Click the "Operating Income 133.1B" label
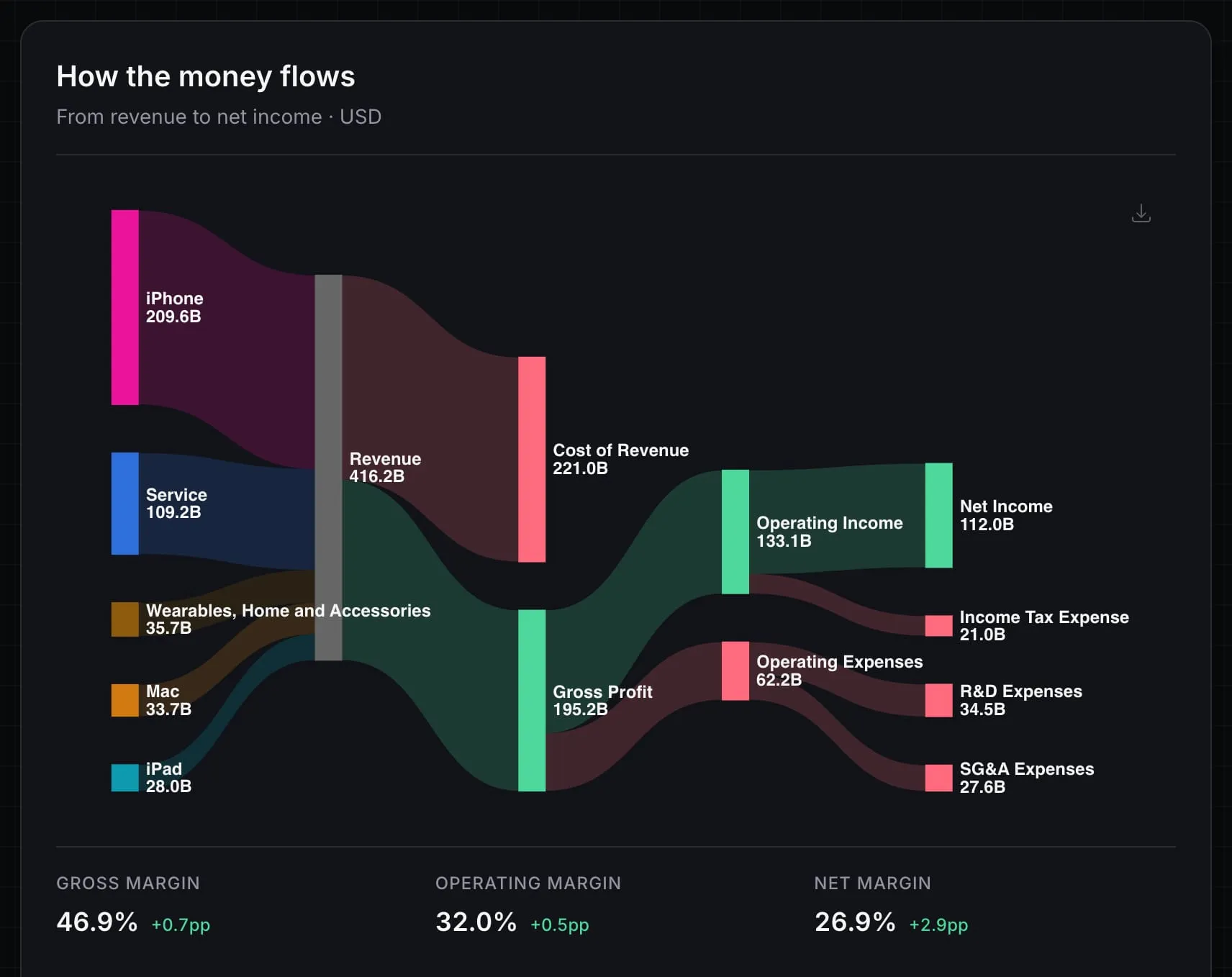The height and width of the screenshot is (977, 1232). tap(829, 532)
